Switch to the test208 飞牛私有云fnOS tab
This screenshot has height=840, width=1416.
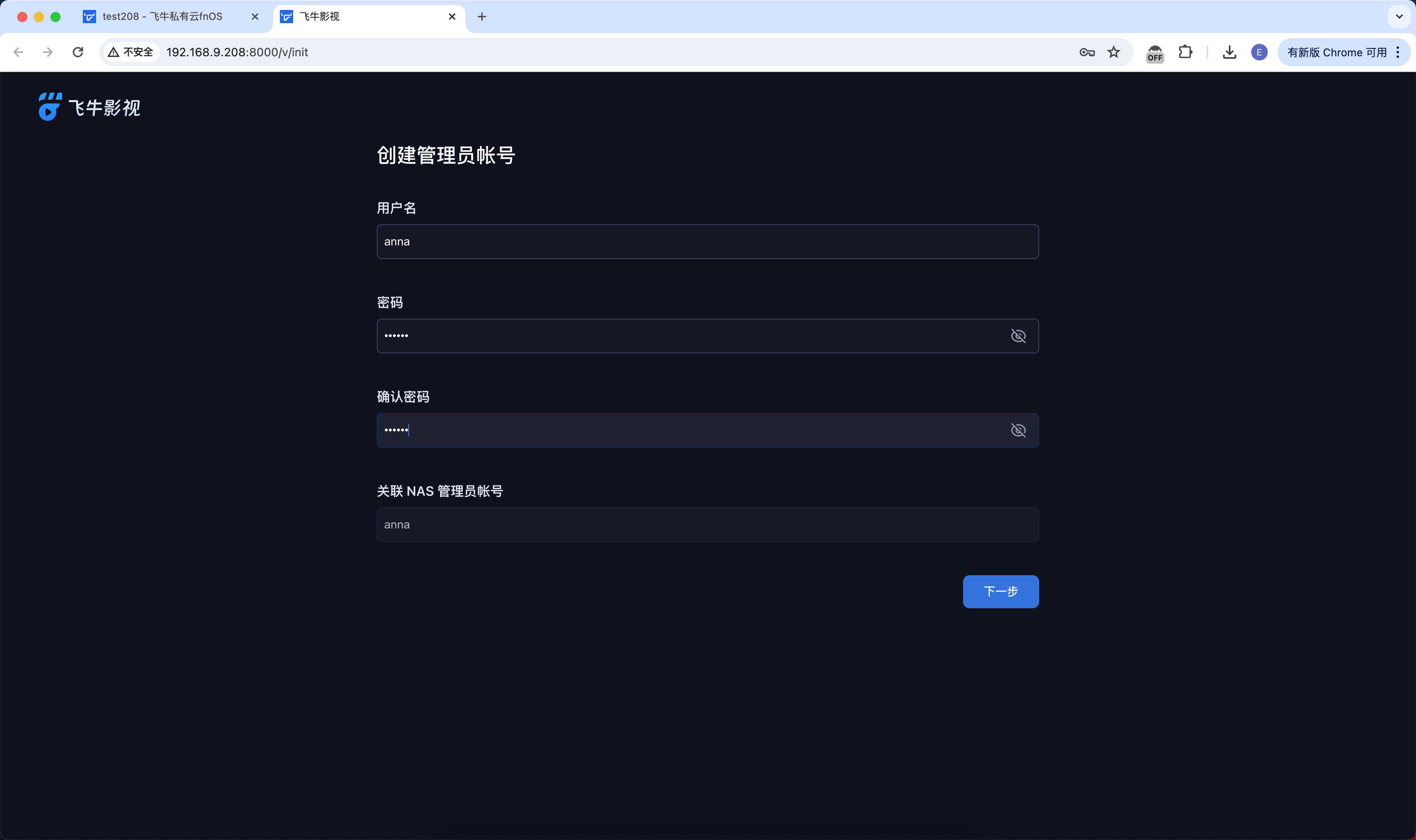click(x=162, y=17)
